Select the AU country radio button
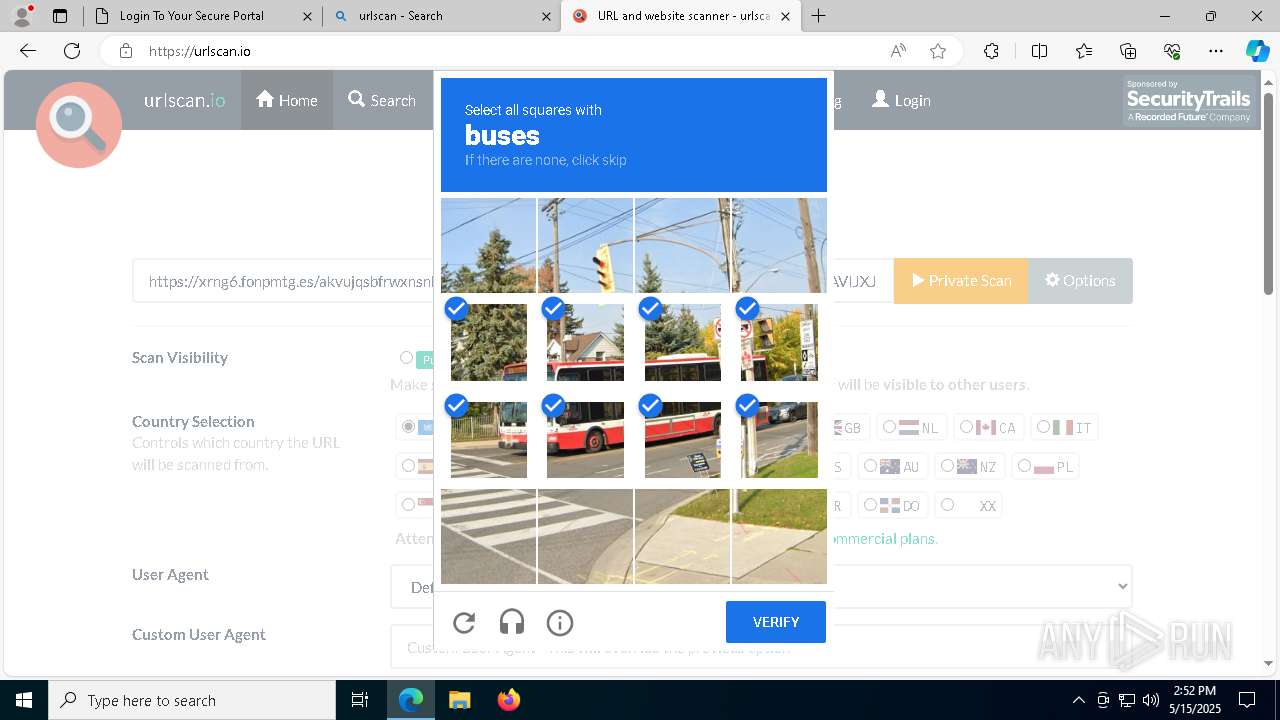 (870, 466)
